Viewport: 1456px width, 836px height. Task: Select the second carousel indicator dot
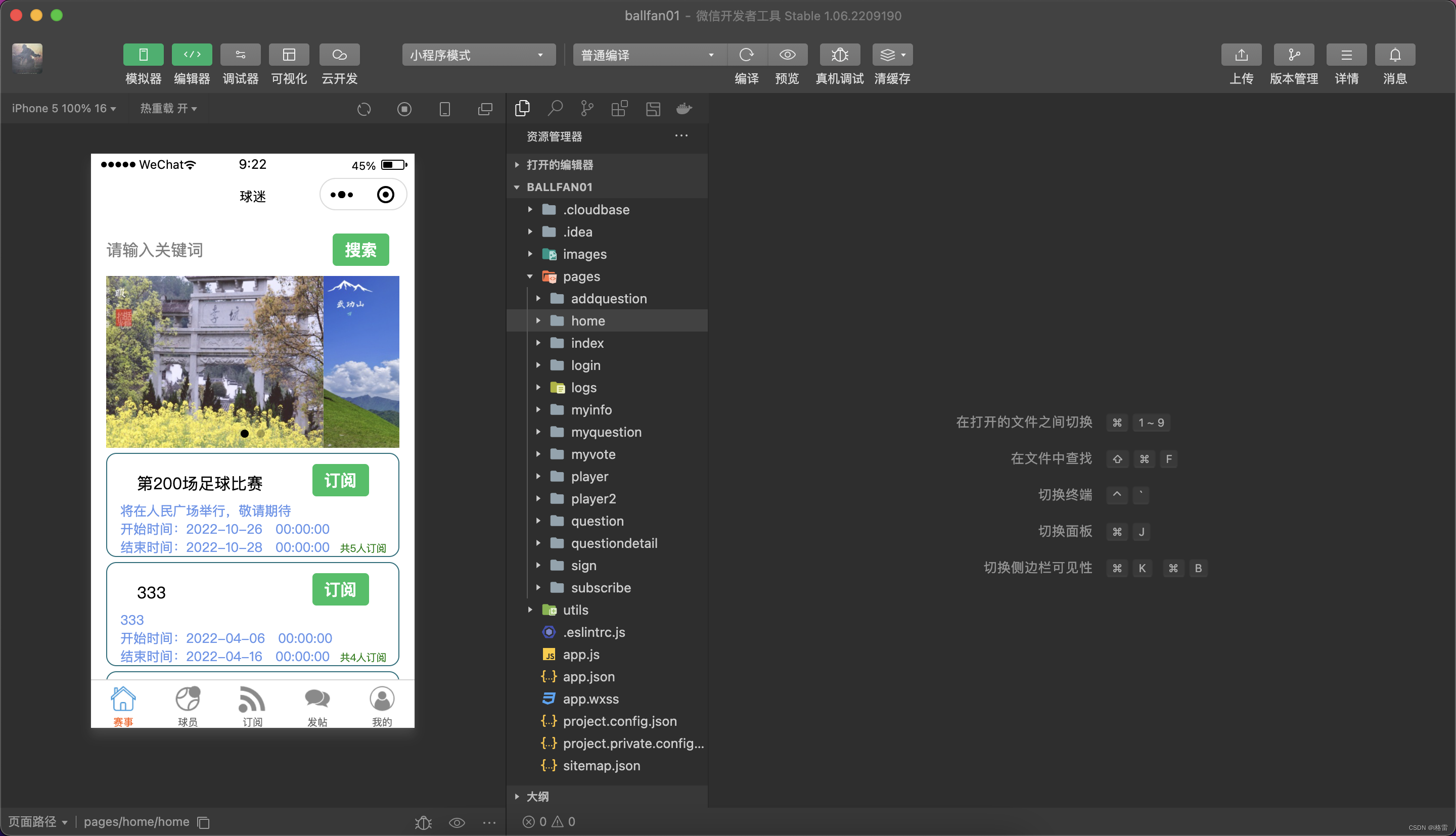(261, 434)
